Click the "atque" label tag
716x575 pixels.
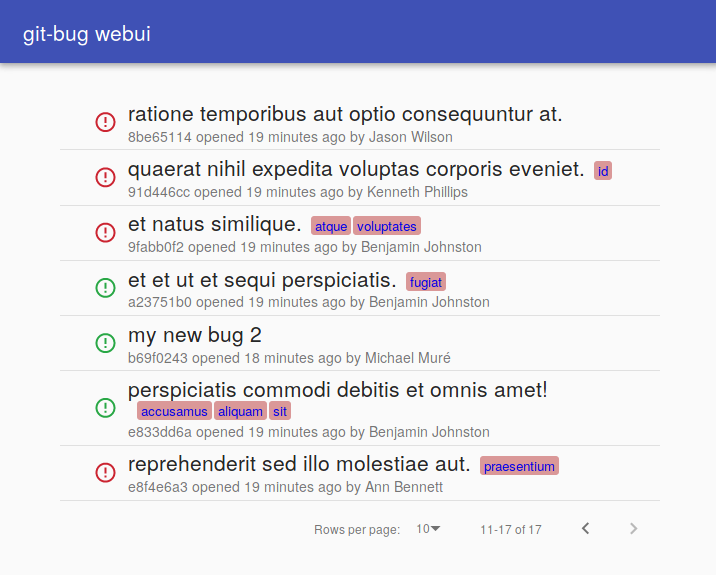coord(331,226)
